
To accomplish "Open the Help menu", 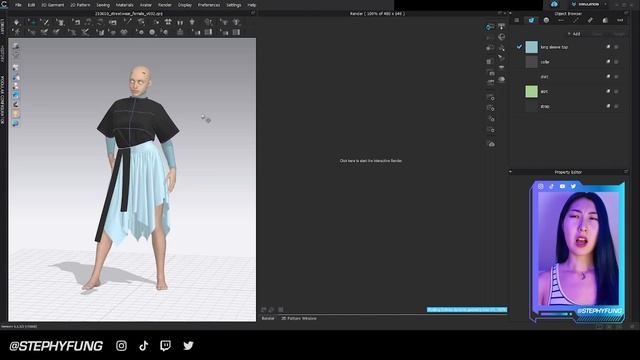I will (252, 5).
